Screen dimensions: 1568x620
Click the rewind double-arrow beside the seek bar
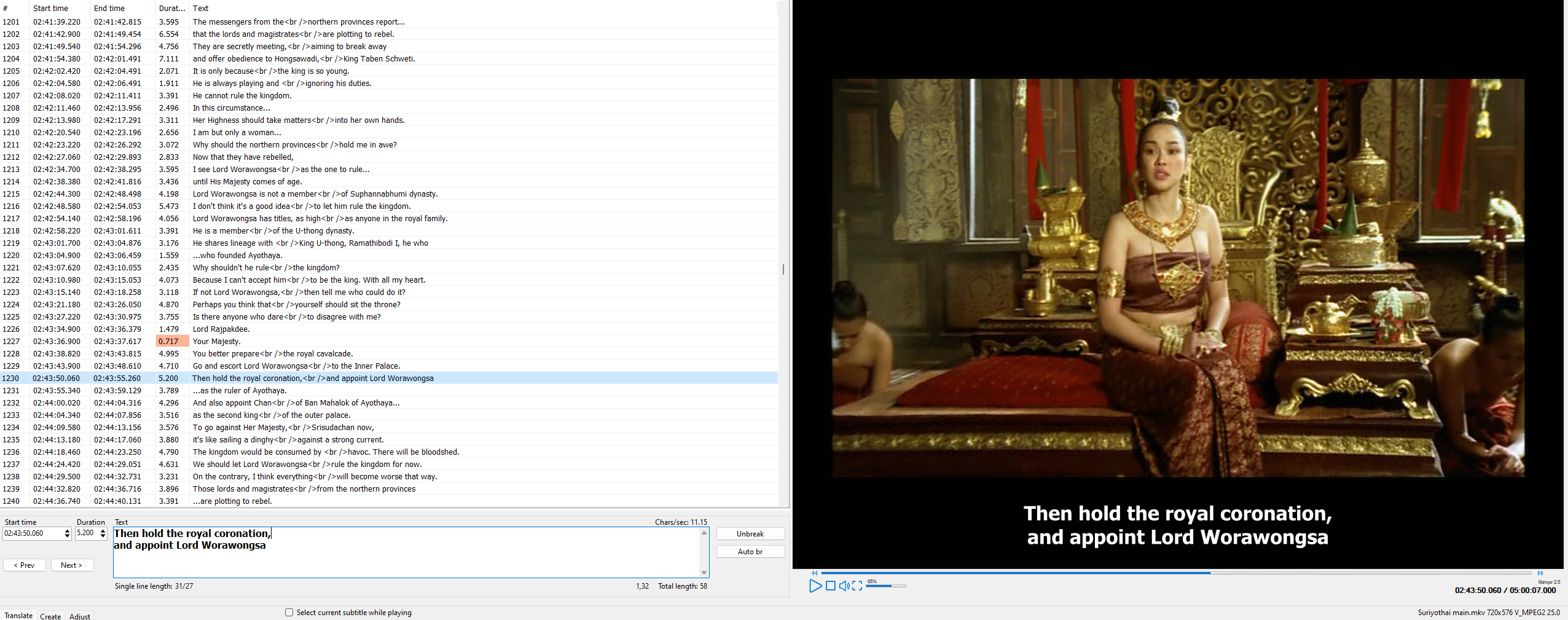pyautogui.click(x=815, y=573)
